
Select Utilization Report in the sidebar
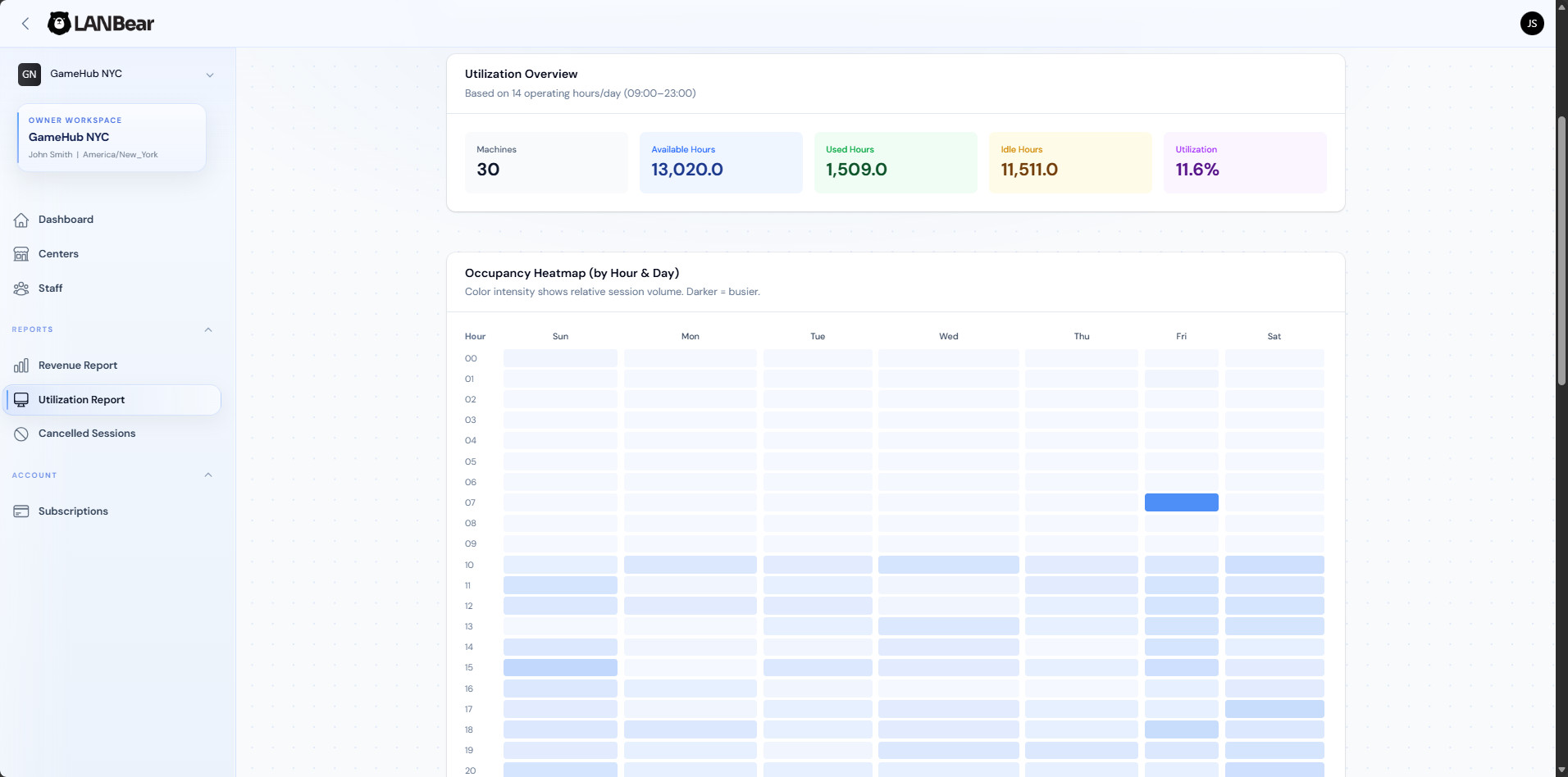pyautogui.click(x=112, y=400)
